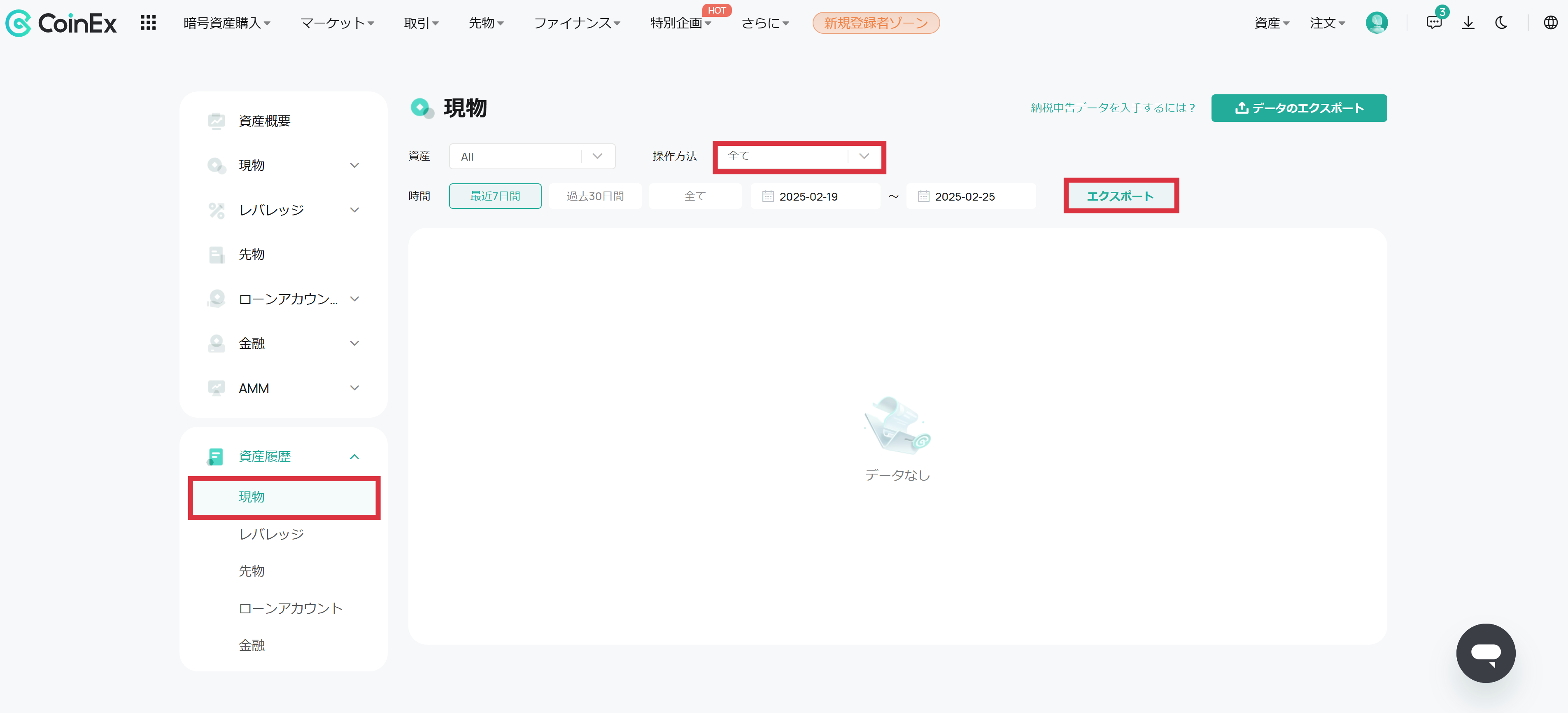Open the 取引 menu
The width and height of the screenshot is (1568, 713).
421,23
